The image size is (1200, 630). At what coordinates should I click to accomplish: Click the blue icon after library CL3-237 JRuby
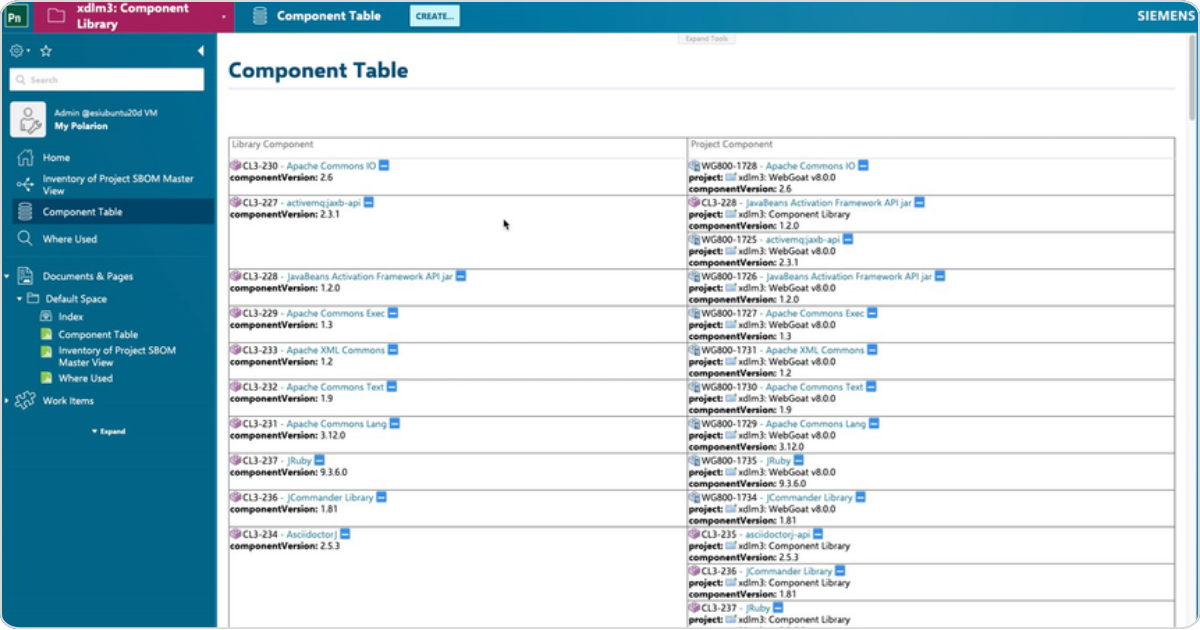320,461
